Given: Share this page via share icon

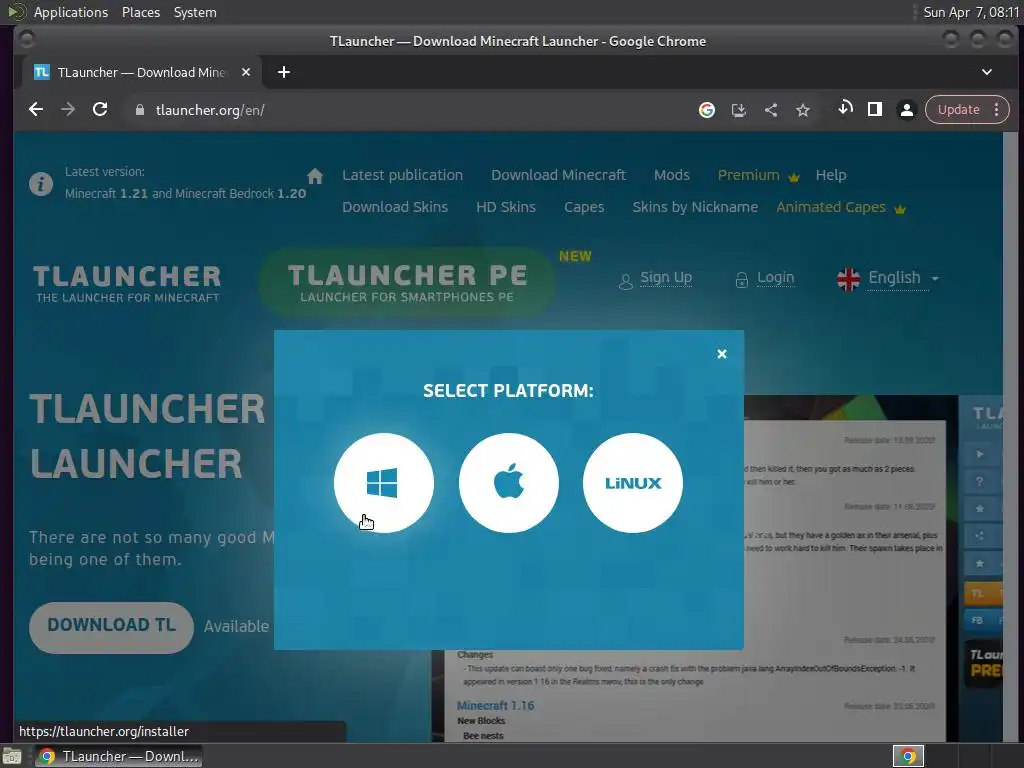Looking at the screenshot, I should (771, 110).
